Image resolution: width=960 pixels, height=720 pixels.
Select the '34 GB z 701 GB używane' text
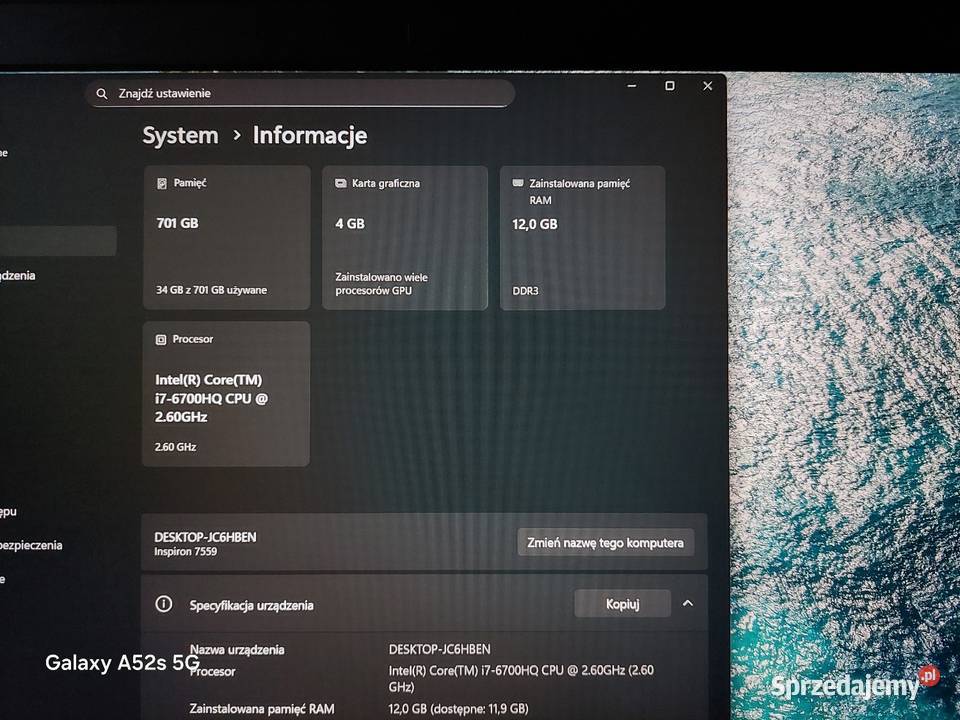[x=211, y=290]
